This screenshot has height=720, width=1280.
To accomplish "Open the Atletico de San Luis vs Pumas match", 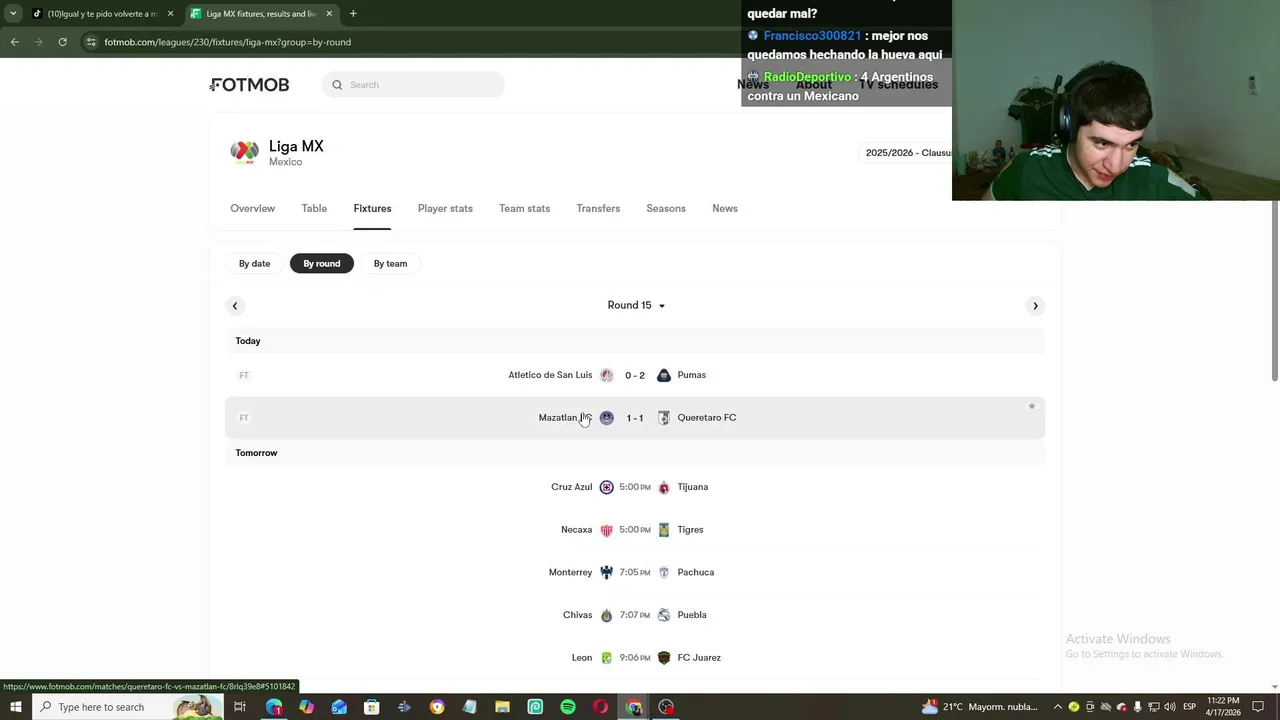I will (635, 375).
